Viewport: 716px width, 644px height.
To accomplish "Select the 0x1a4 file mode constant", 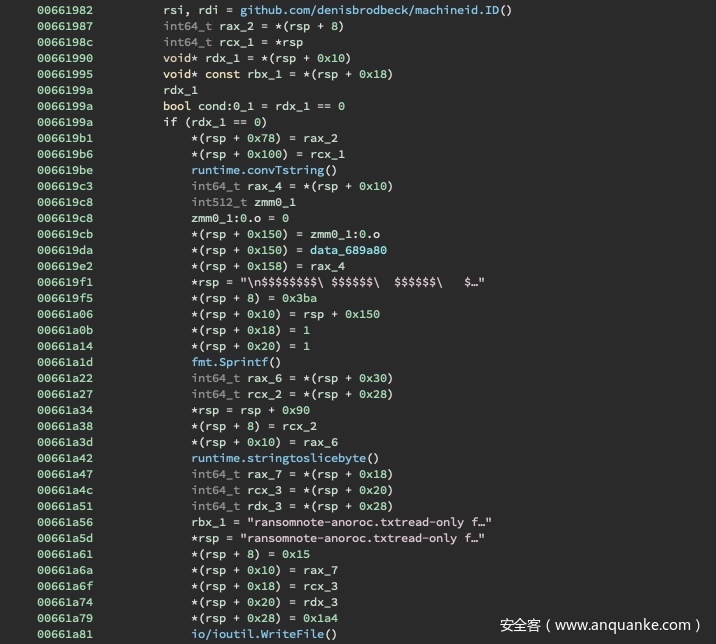I will tap(310, 618).
